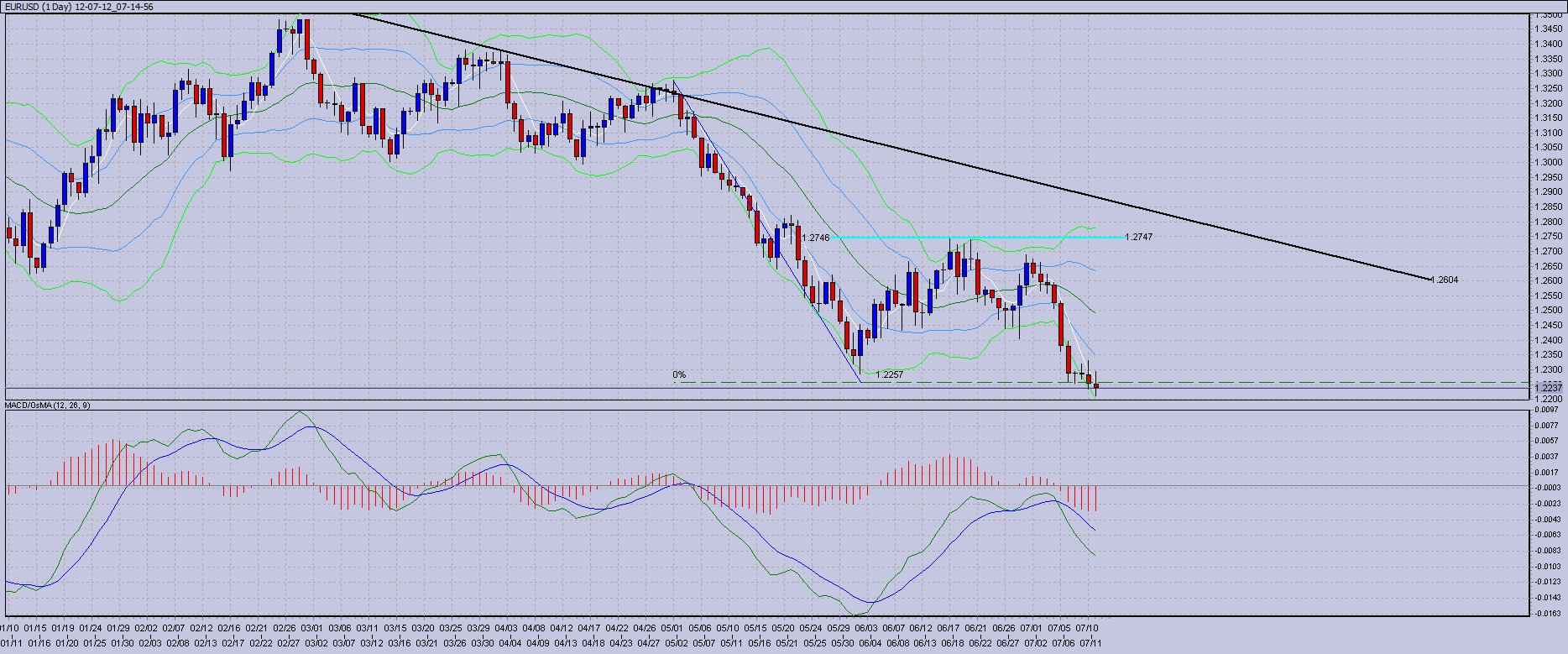Click the 03/01 date on time axis
The image size is (1568, 654).
[312, 627]
